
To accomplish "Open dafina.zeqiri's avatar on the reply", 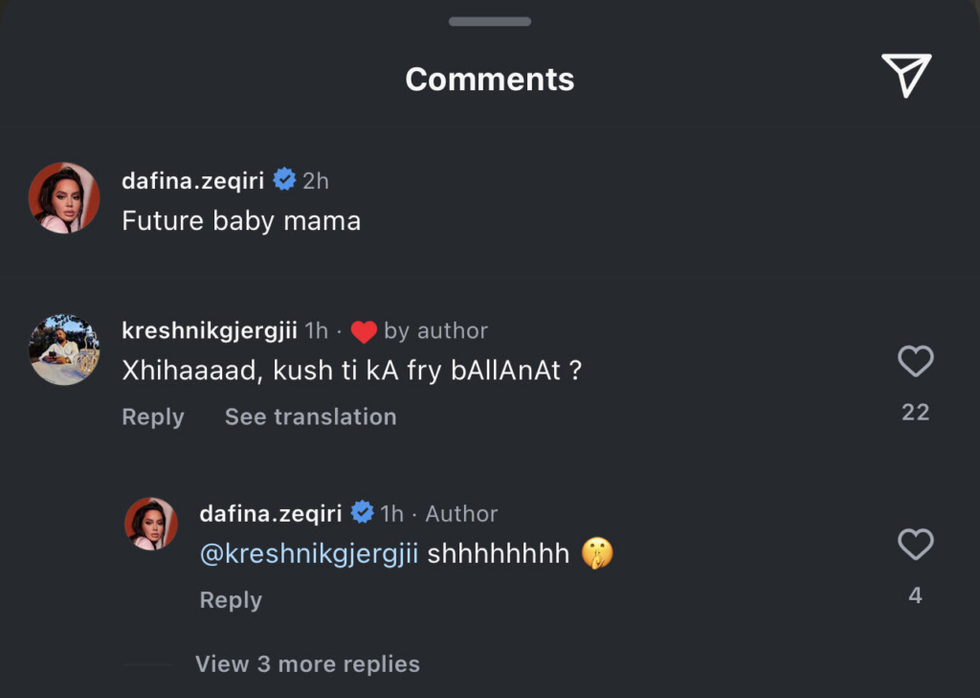I will pyautogui.click(x=151, y=524).
